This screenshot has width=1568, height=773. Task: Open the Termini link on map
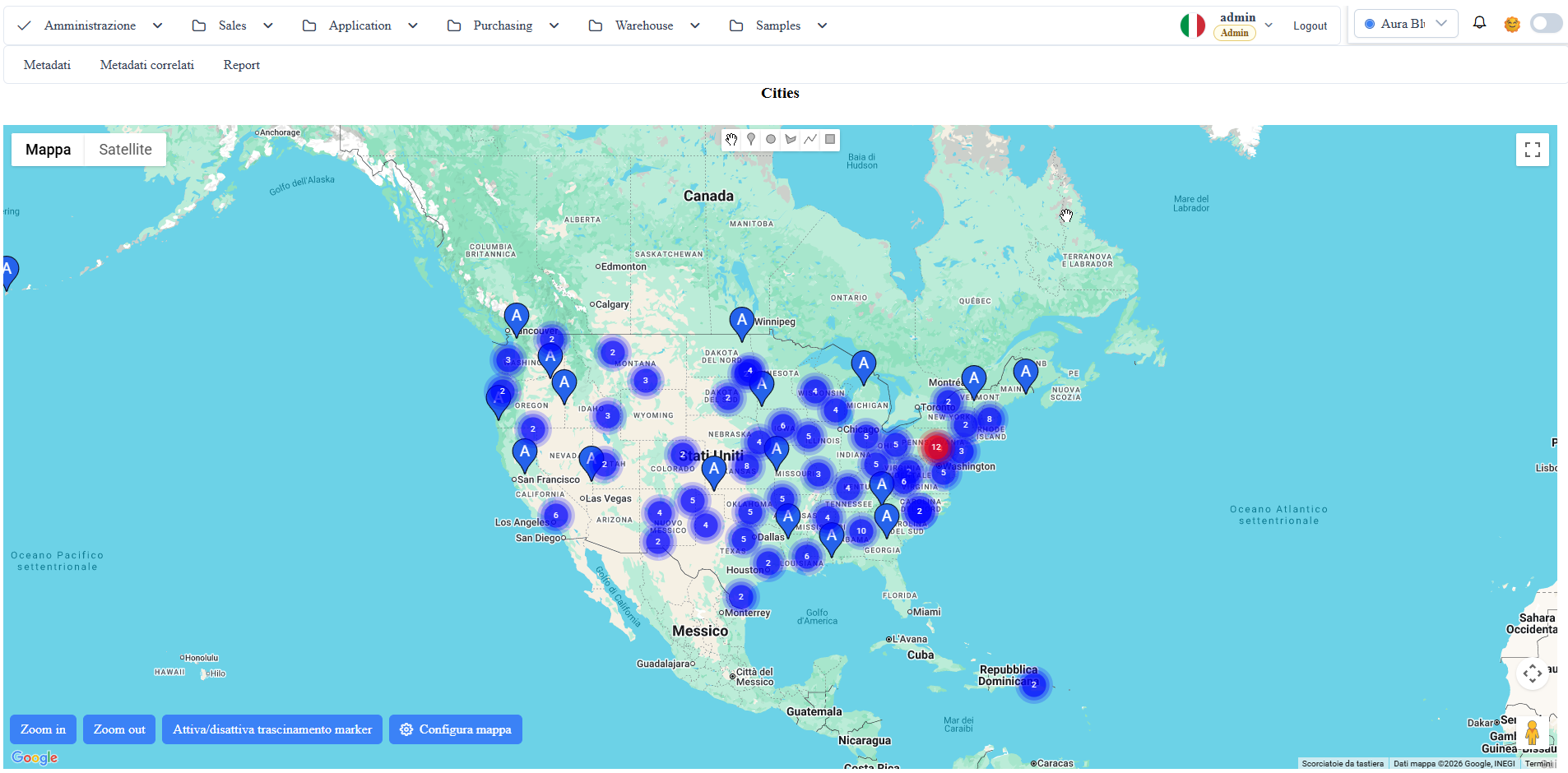click(1538, 764)
